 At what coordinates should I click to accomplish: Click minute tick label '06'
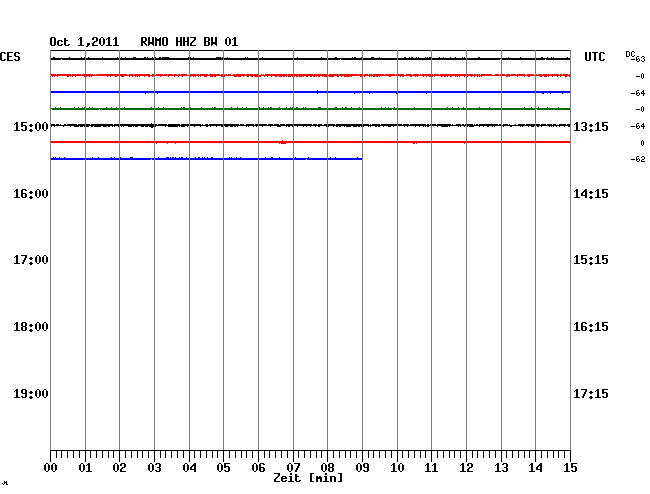pos(258,468)
